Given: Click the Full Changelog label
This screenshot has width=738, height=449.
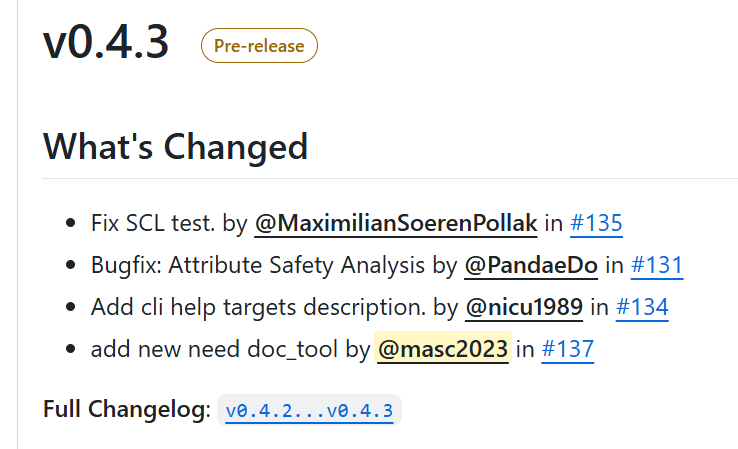Looking at the screenshot, I should [x=126, y=409].
